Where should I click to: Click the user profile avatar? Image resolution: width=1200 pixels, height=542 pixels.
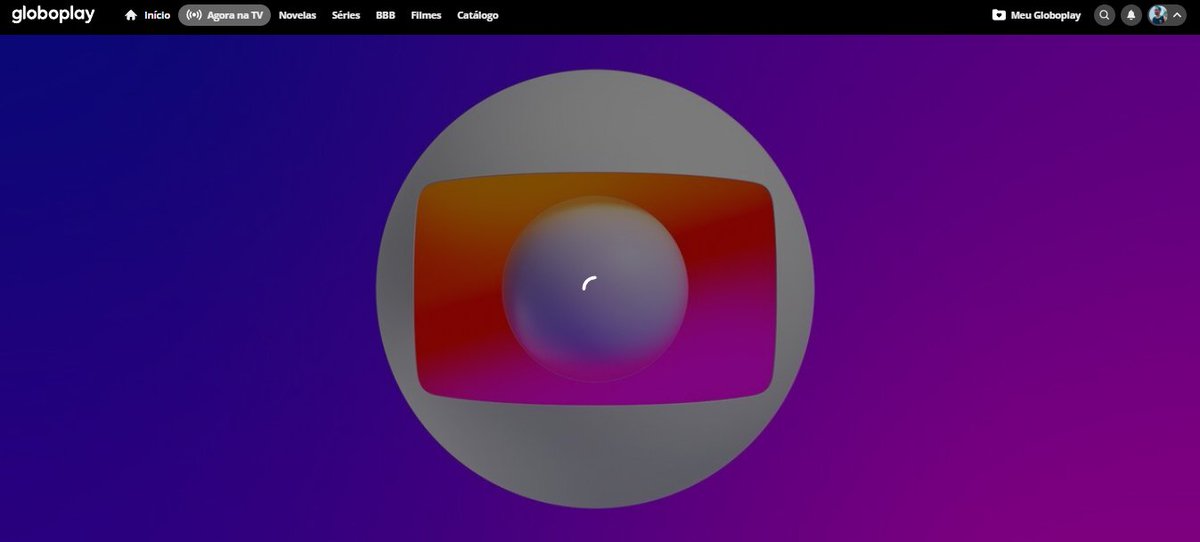click(1159, 15)
